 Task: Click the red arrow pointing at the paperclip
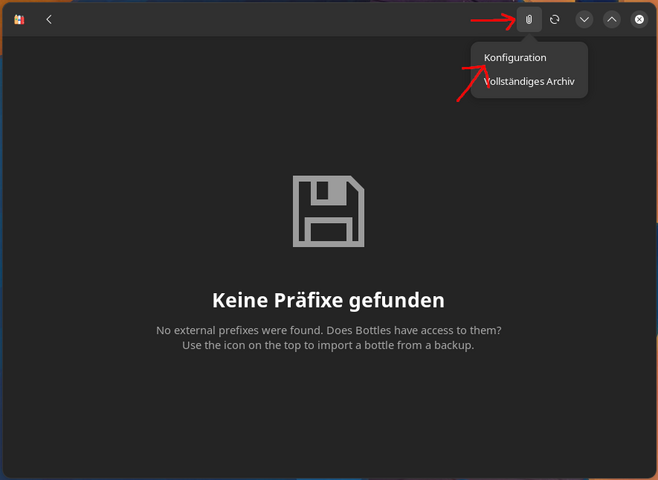(x=490, y=19)
